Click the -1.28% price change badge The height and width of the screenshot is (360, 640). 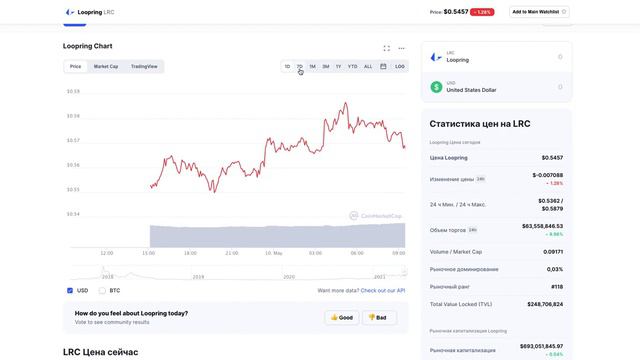pyautogui.click(x=482, y=12)
